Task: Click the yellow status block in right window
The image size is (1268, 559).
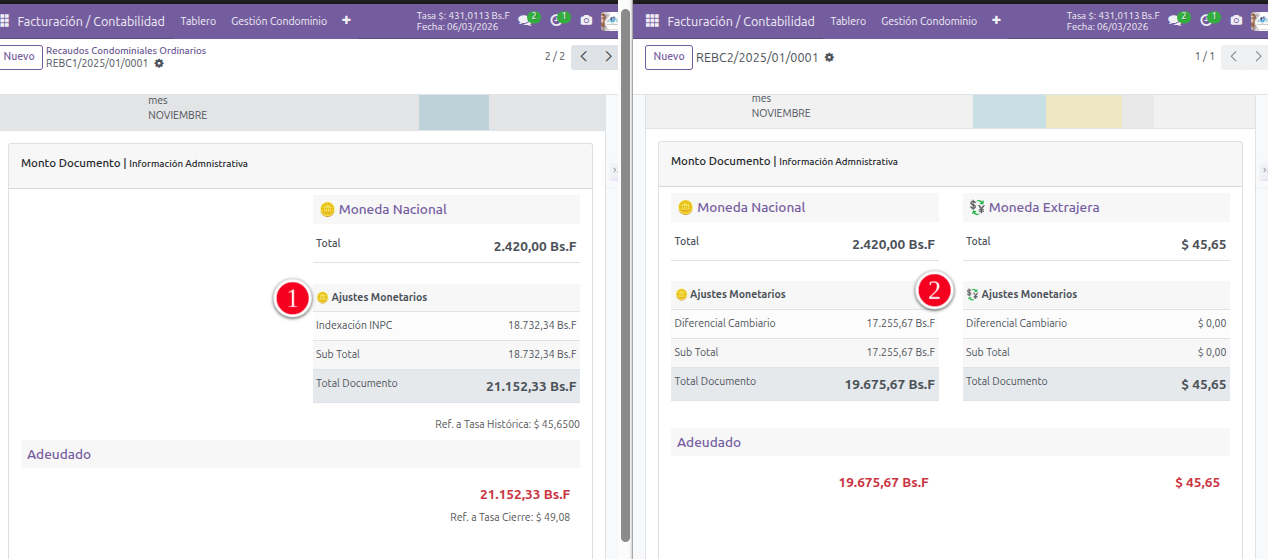Action: 1083,111
